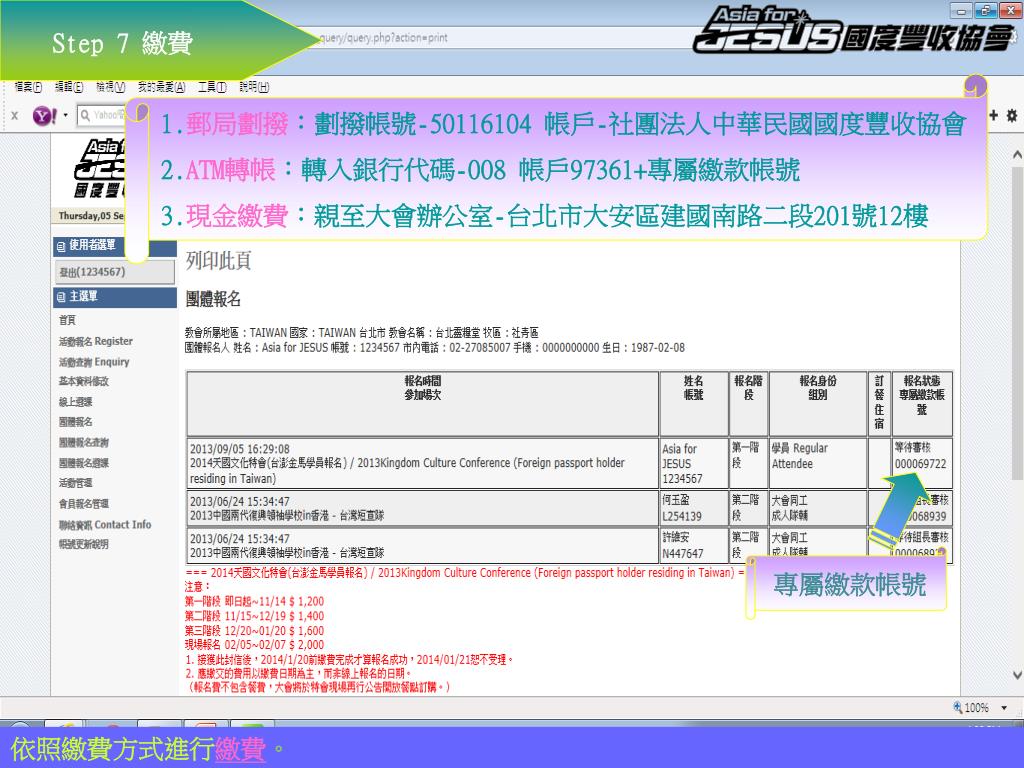Click the blue arrow pointing to payment account
This screenshot has height=768, width=1024.
tap(895, 507)
